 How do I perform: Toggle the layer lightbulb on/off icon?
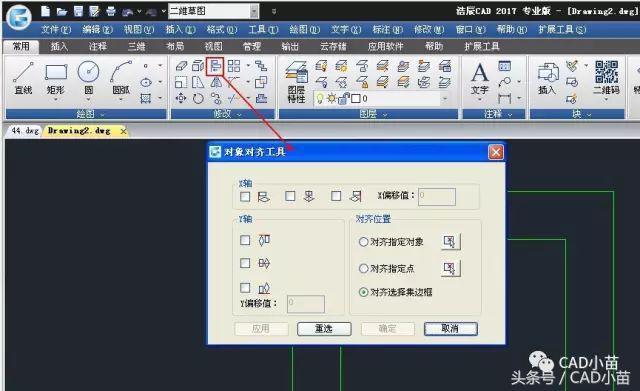click(x=320, y=98)
